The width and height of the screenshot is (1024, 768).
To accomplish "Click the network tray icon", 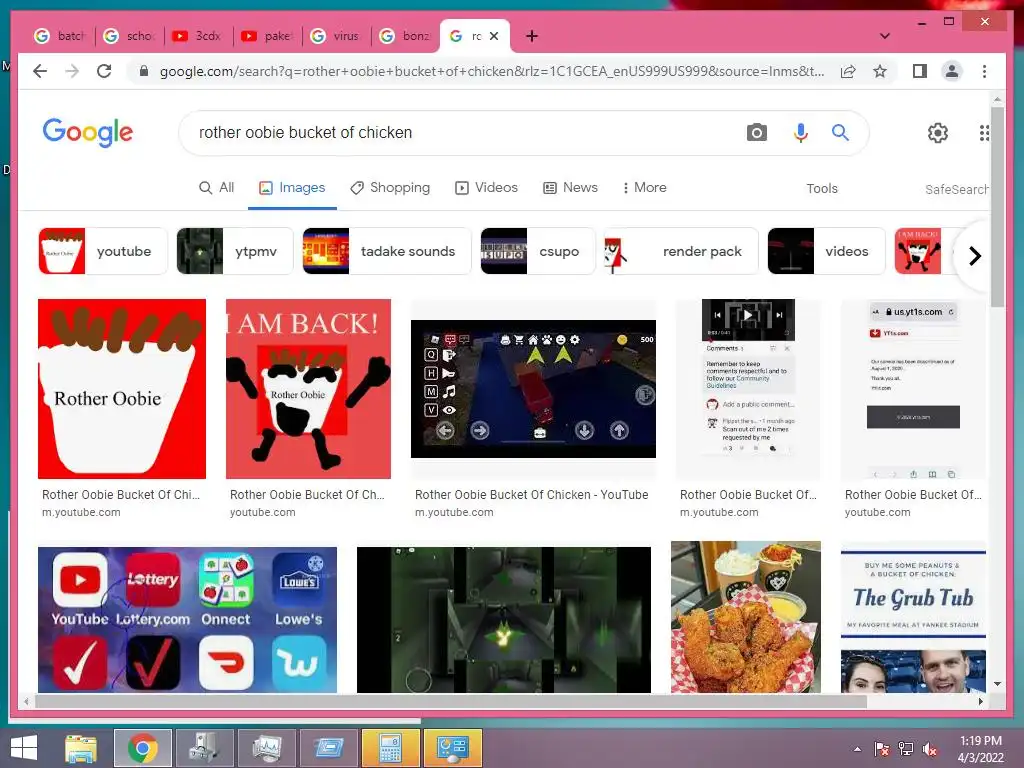I will click(x=906, y=749).
